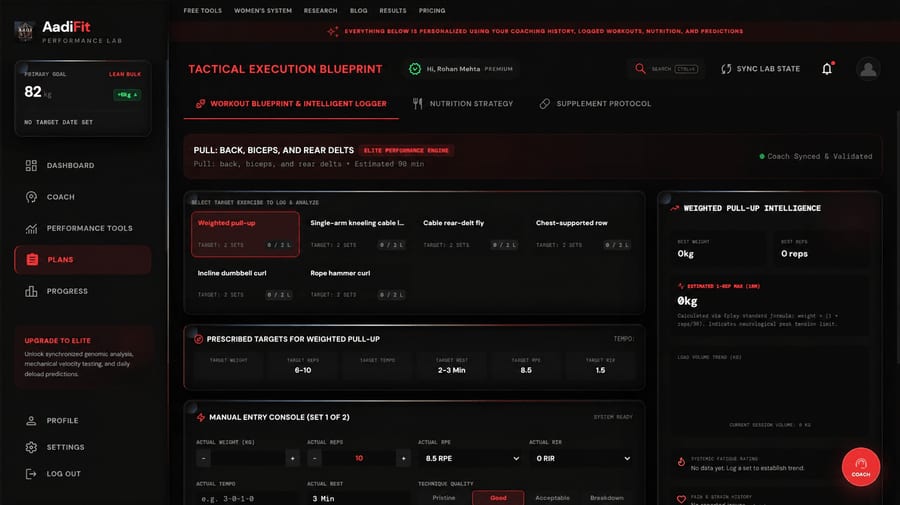This screenshot has width=900, height=505.
Task: Click the pill Supplement Protocol icon
Action: tap(544, 104)
